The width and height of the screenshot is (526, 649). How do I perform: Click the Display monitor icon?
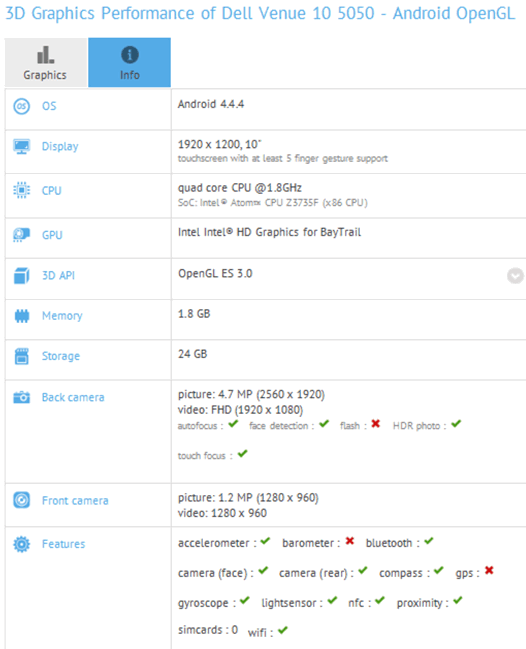pyautogui.click(x=22, y=147)
